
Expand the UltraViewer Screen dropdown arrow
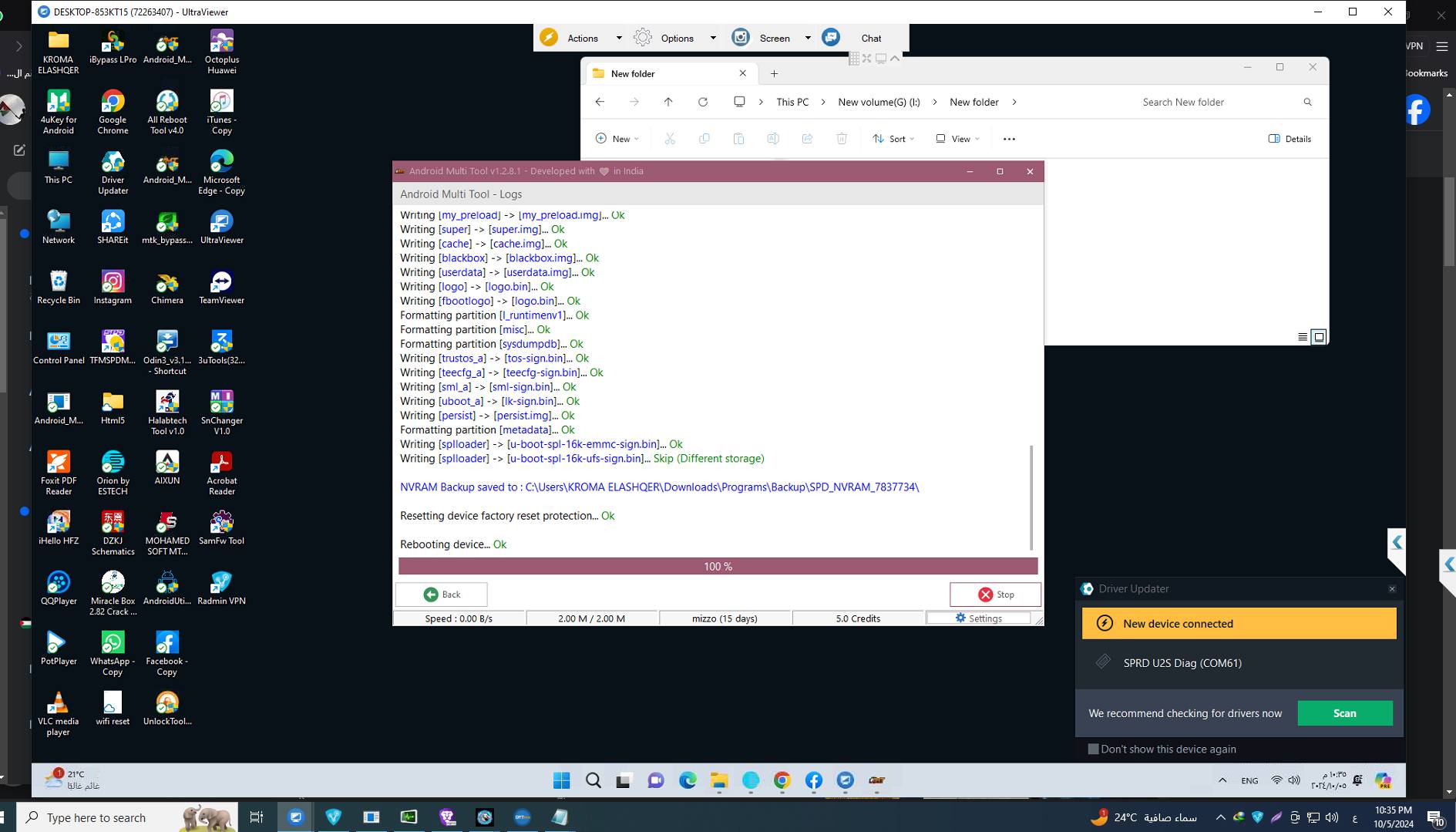tap(808, 38)
